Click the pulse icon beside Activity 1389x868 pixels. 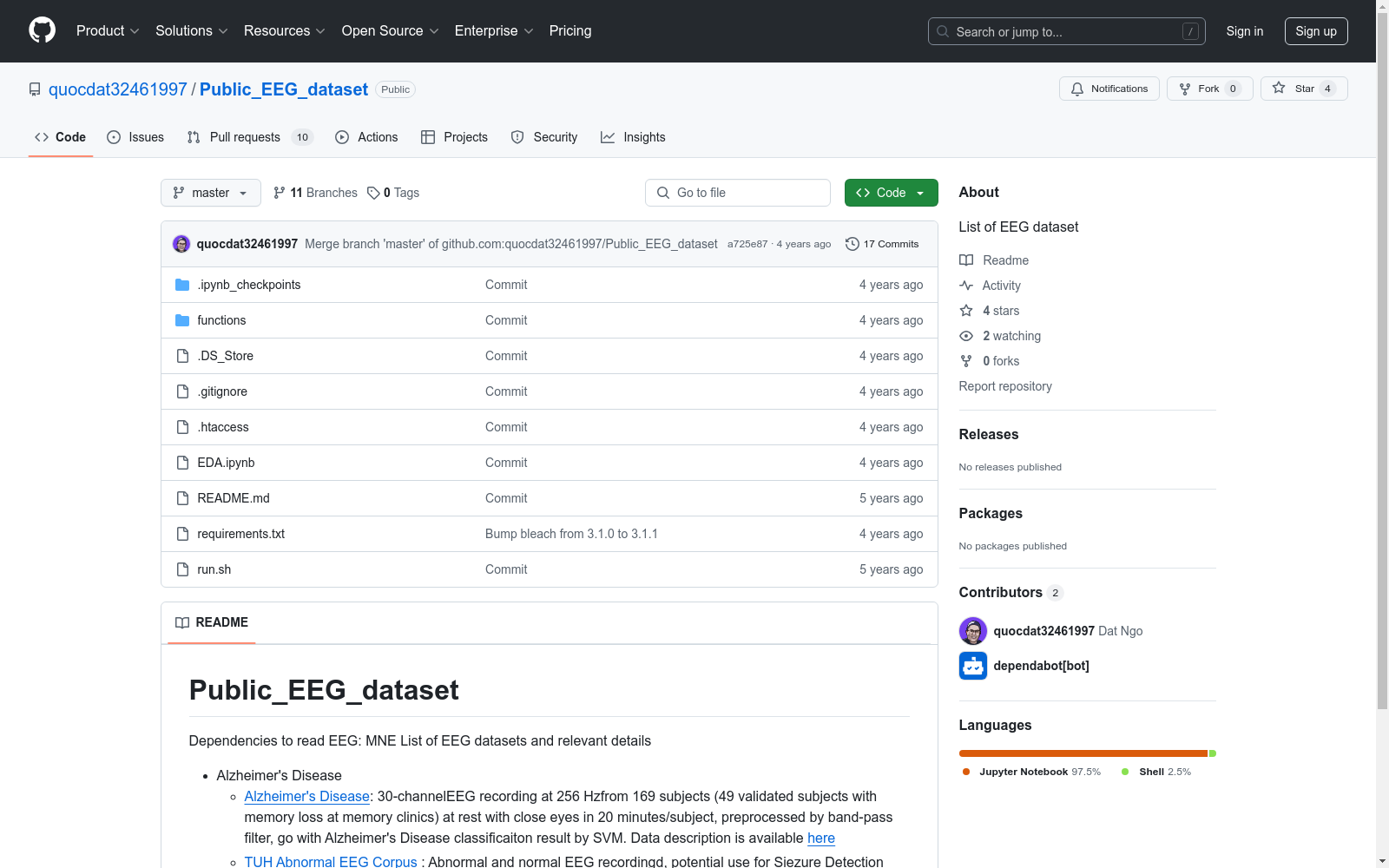(966, 286)
